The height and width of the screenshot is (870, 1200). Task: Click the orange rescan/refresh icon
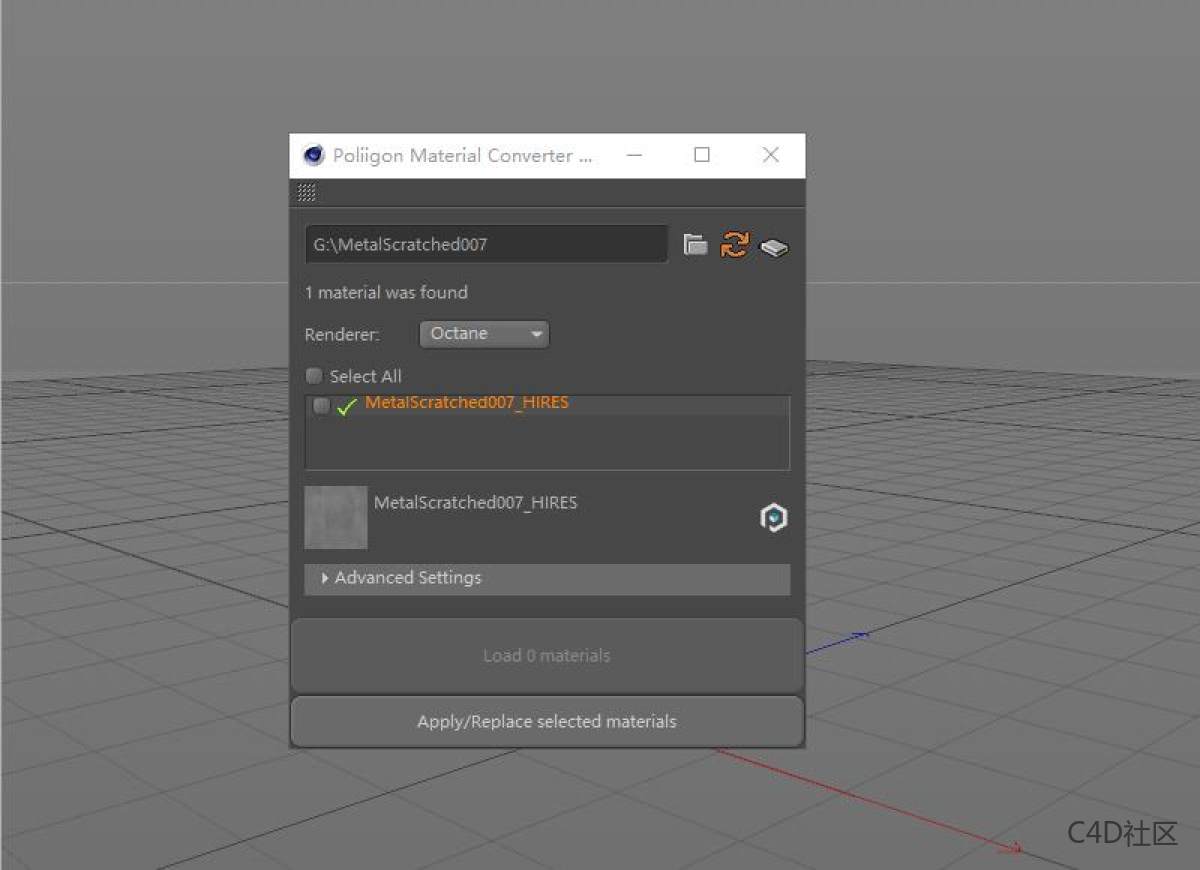(735, 243)
